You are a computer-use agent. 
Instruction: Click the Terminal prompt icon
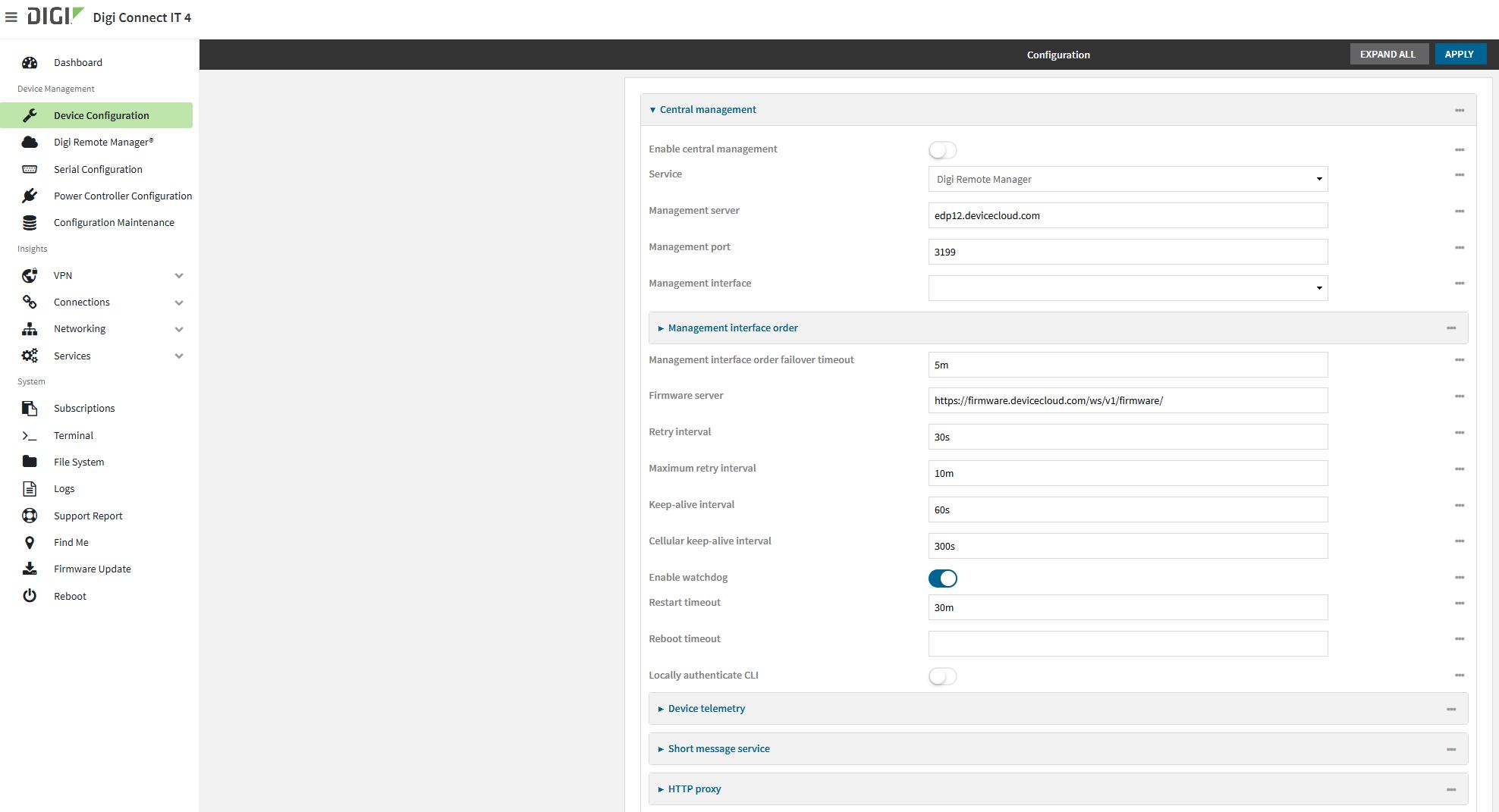(30, 435)
